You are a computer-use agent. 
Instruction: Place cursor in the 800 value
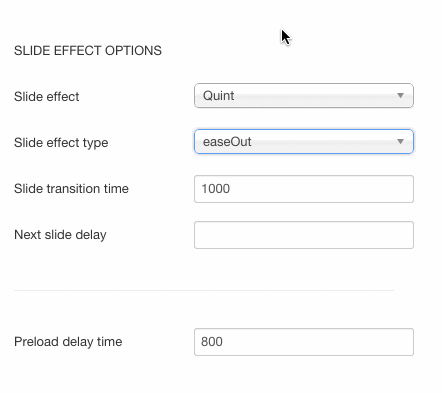(212, 342)
